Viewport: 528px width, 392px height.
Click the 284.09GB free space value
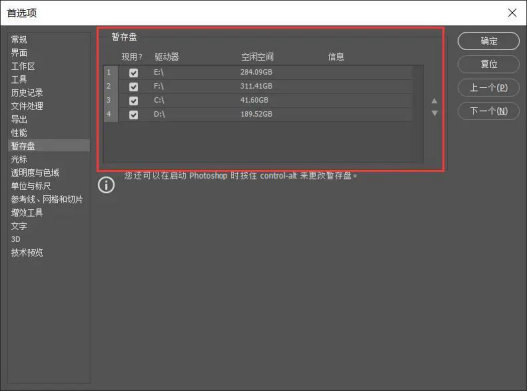click(256, 72)
